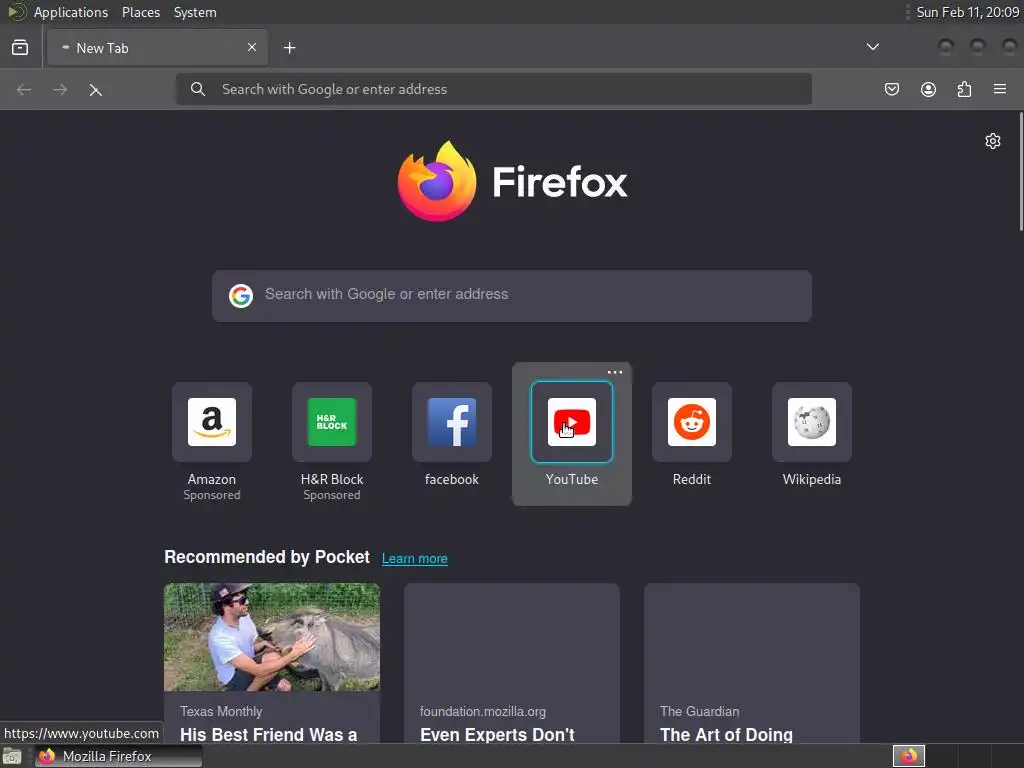Open the System menu
This screenshot has width=1024, height=768.
pyautogui.click(x=195, y=12)
